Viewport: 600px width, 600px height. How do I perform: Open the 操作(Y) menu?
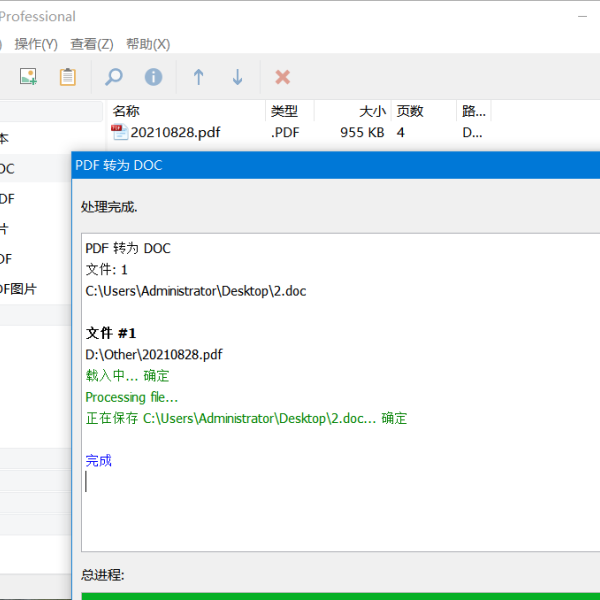click(x=36, y=44)
